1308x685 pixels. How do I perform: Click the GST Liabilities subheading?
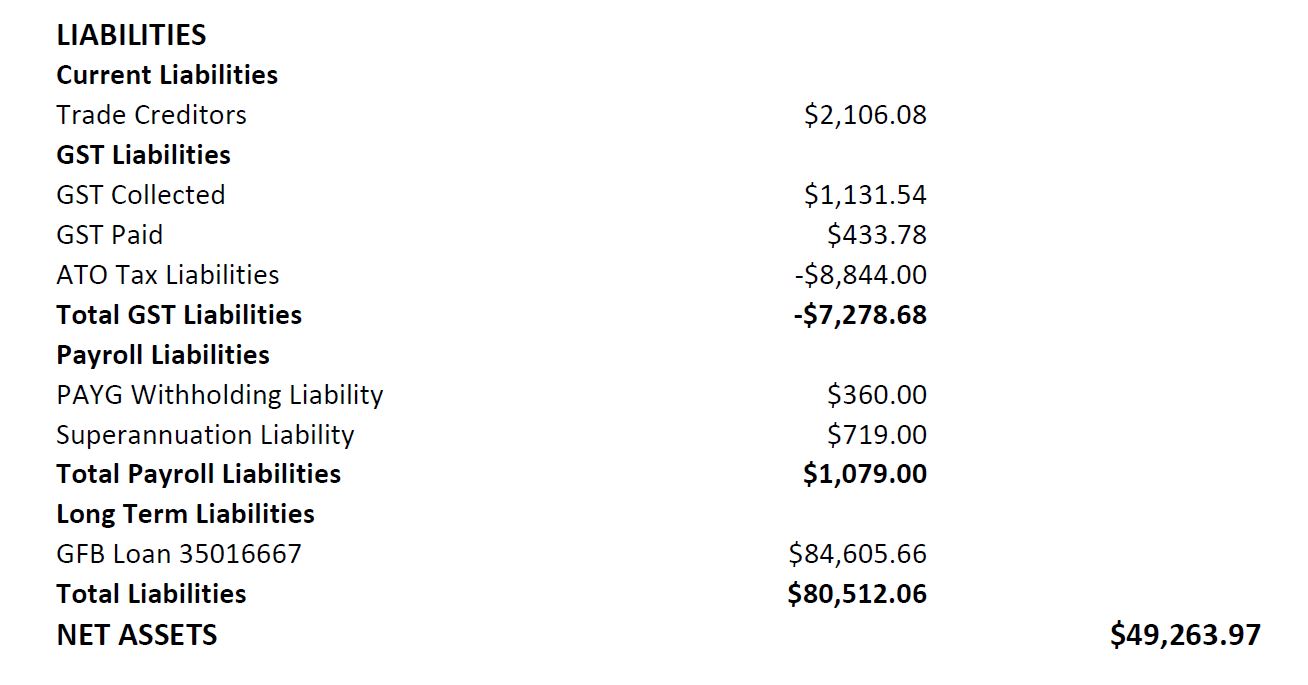click(143, 155)
